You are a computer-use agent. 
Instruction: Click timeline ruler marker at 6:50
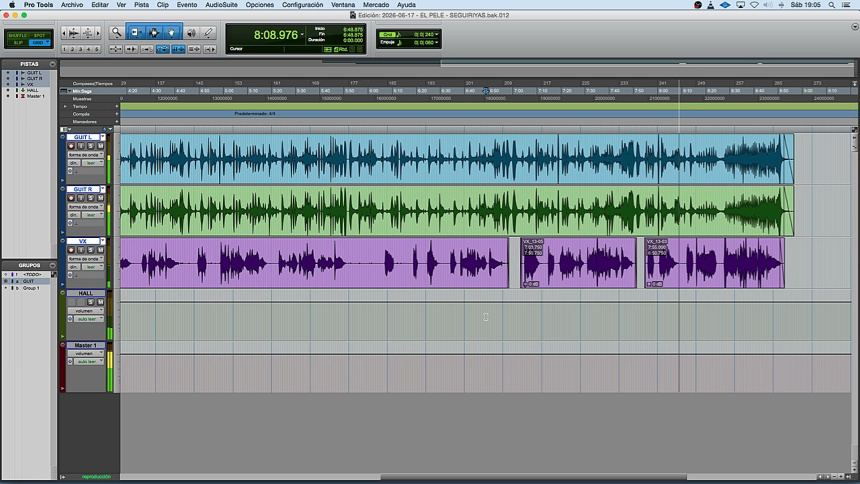(x=494, y=91)
